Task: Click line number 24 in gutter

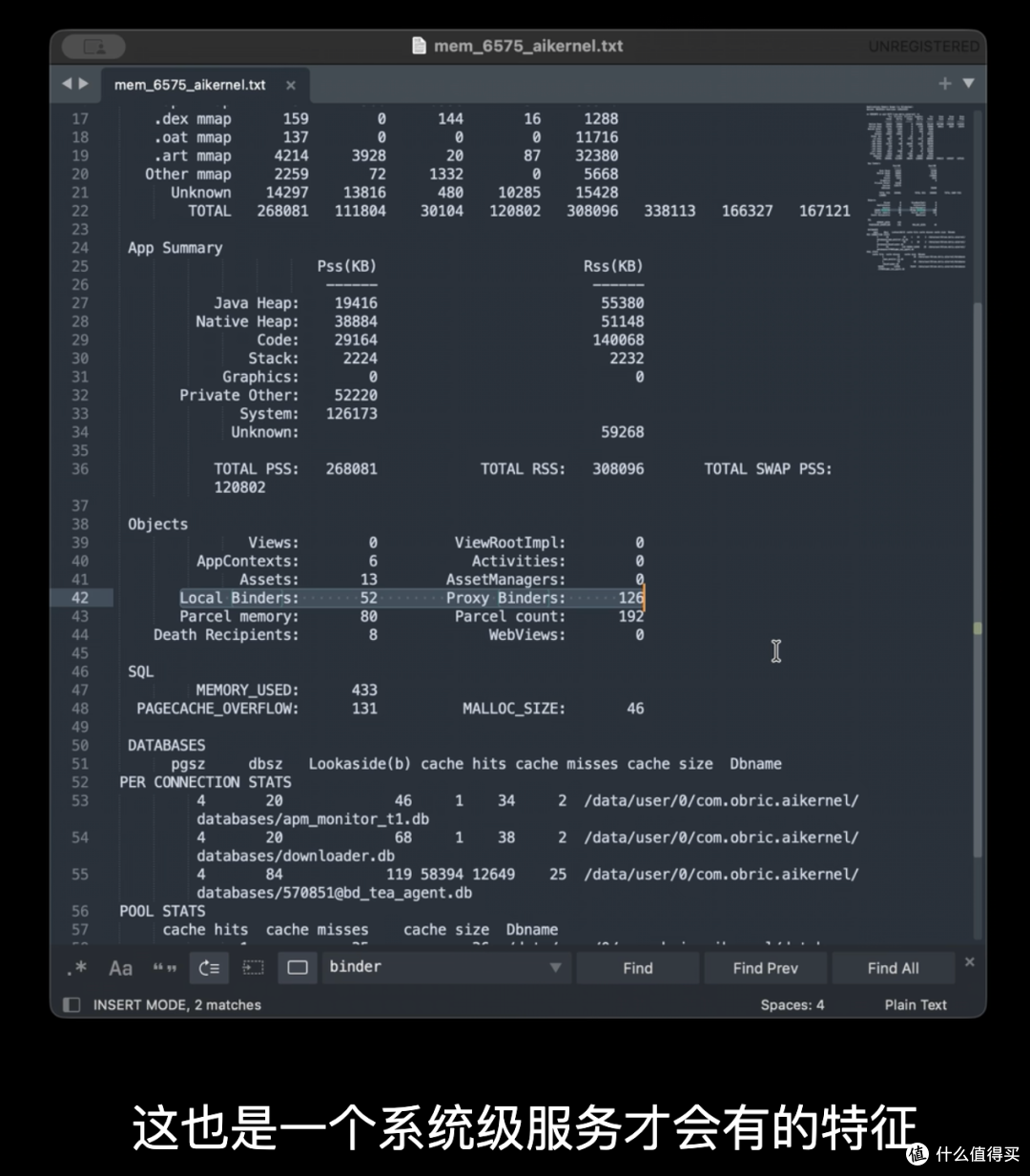Action: (x=80, y=248)
